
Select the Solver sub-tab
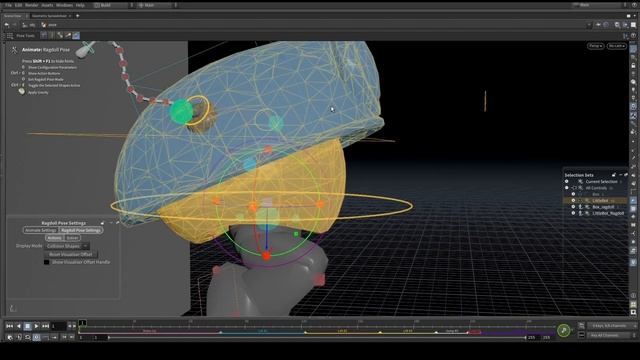point(72,238)
